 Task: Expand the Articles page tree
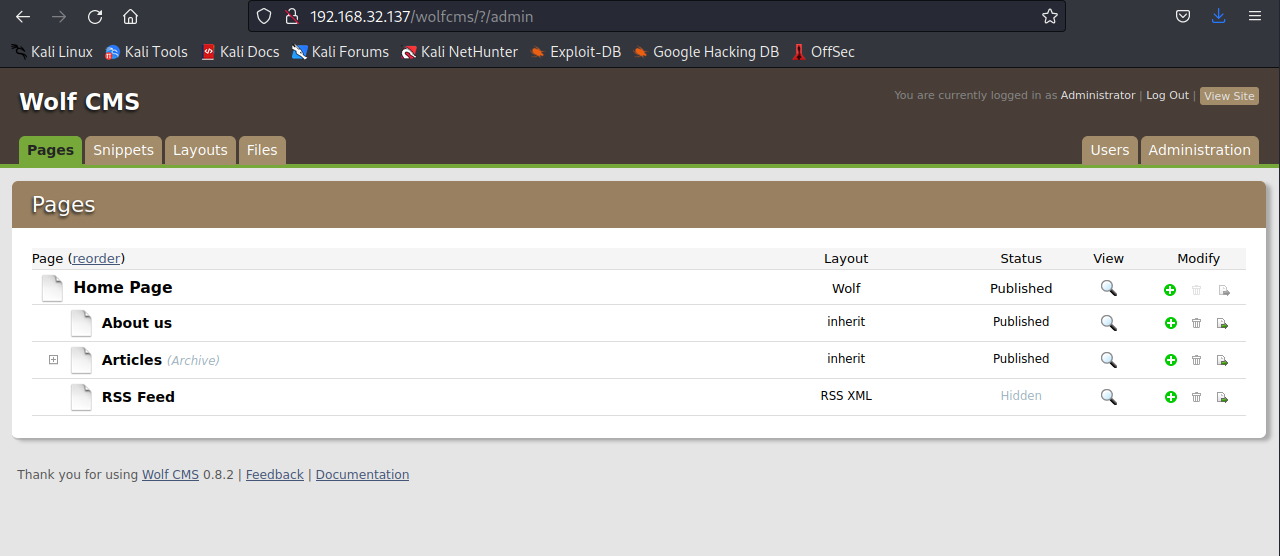(53, 360)
